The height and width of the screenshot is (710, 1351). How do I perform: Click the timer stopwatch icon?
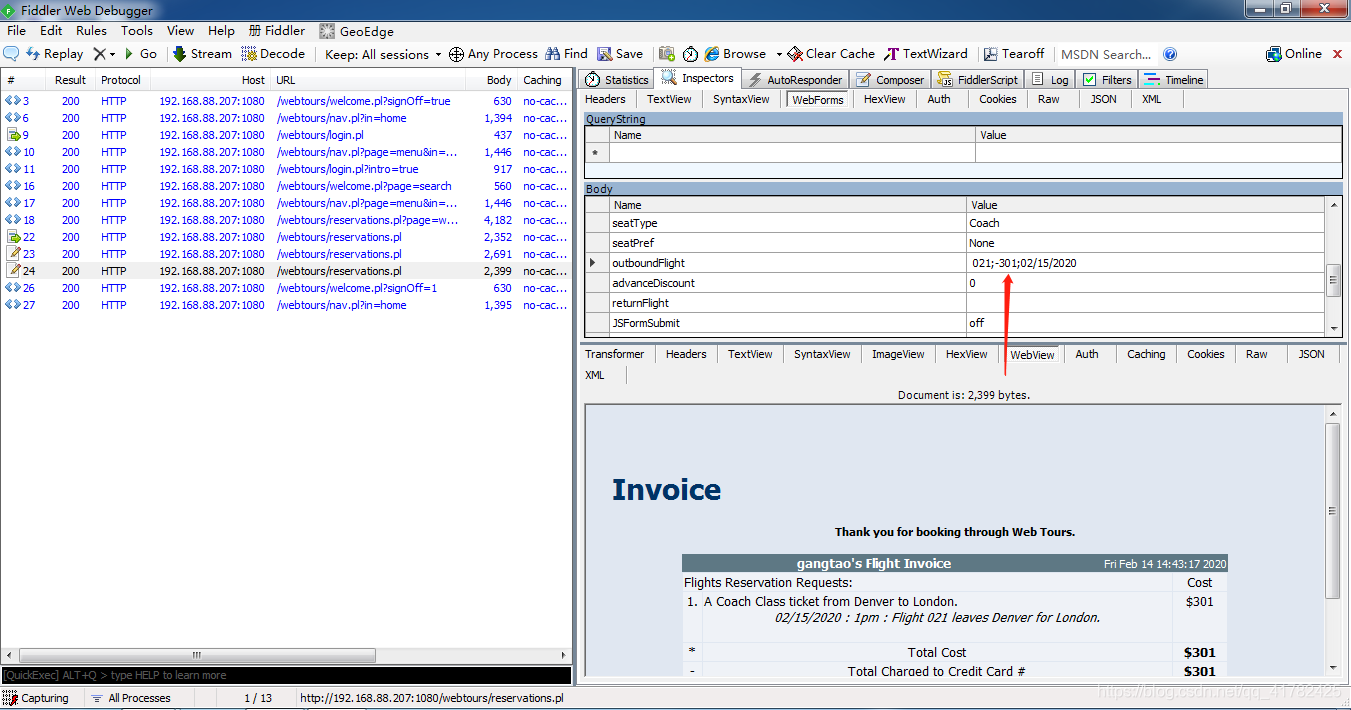(x=690, y=54)
